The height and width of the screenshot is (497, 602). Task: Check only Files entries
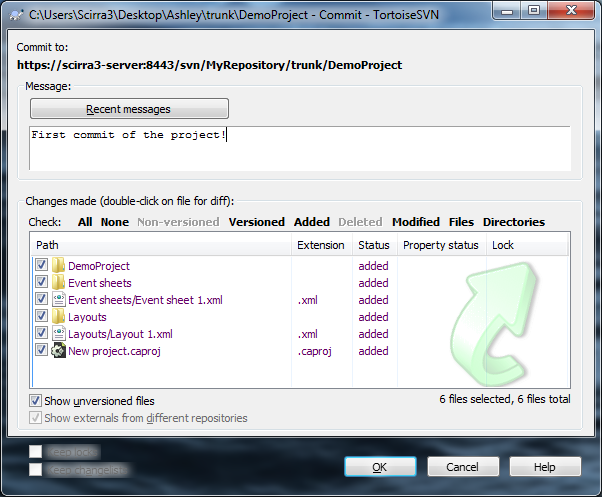[461, 222]
